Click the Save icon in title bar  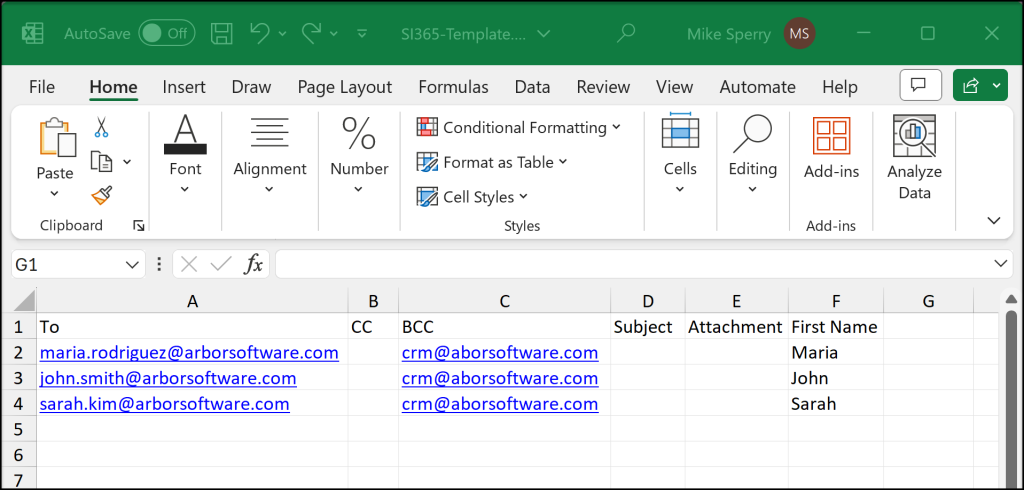tap(222, 33)
